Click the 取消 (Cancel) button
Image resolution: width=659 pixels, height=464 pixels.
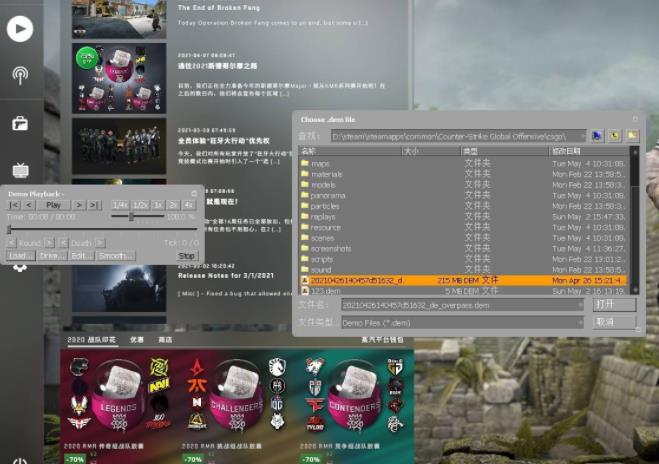pyautogui.click(x=614, y=322)
